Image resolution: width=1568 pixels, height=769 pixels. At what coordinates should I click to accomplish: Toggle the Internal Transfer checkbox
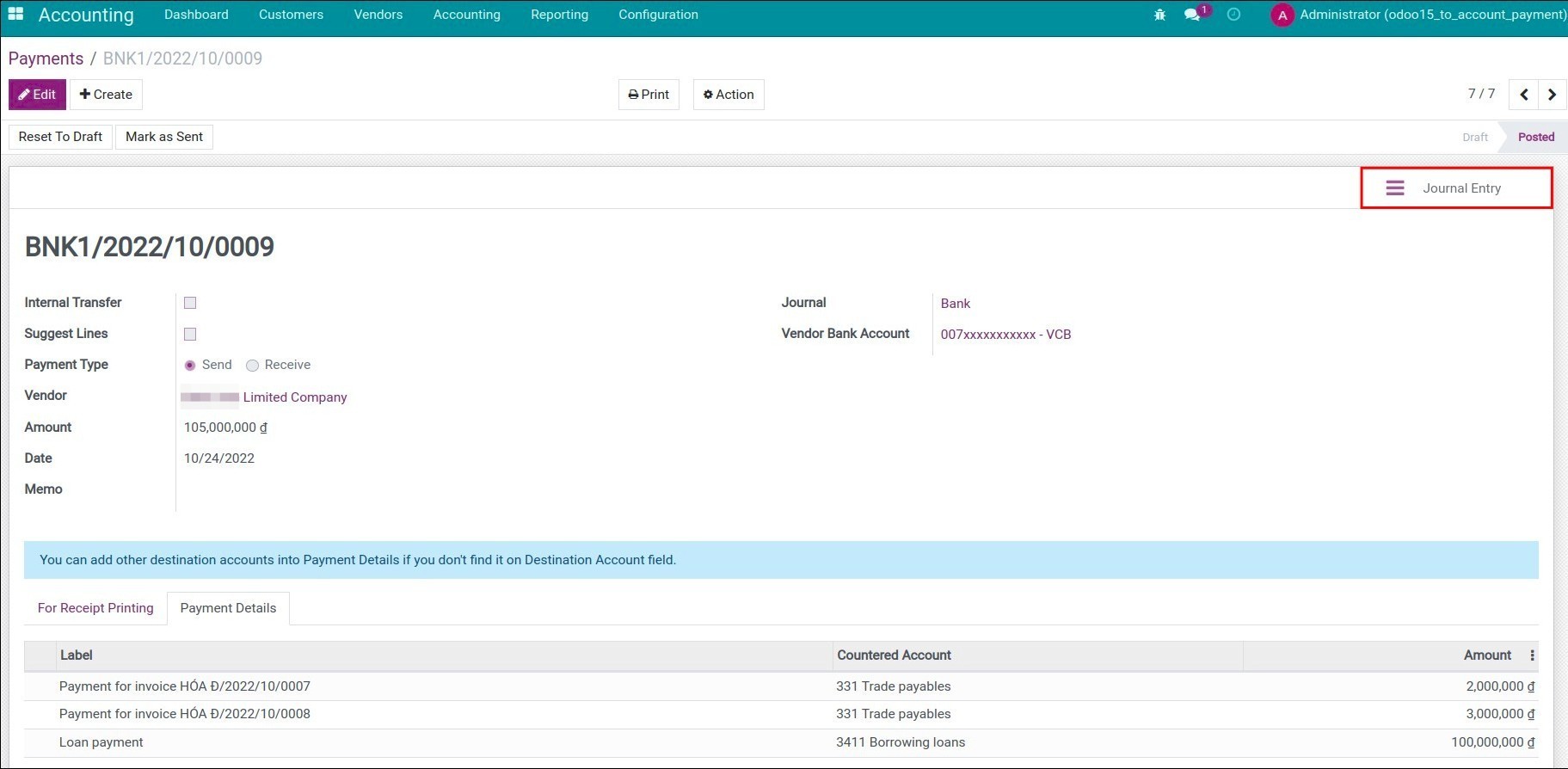[190, 303]
